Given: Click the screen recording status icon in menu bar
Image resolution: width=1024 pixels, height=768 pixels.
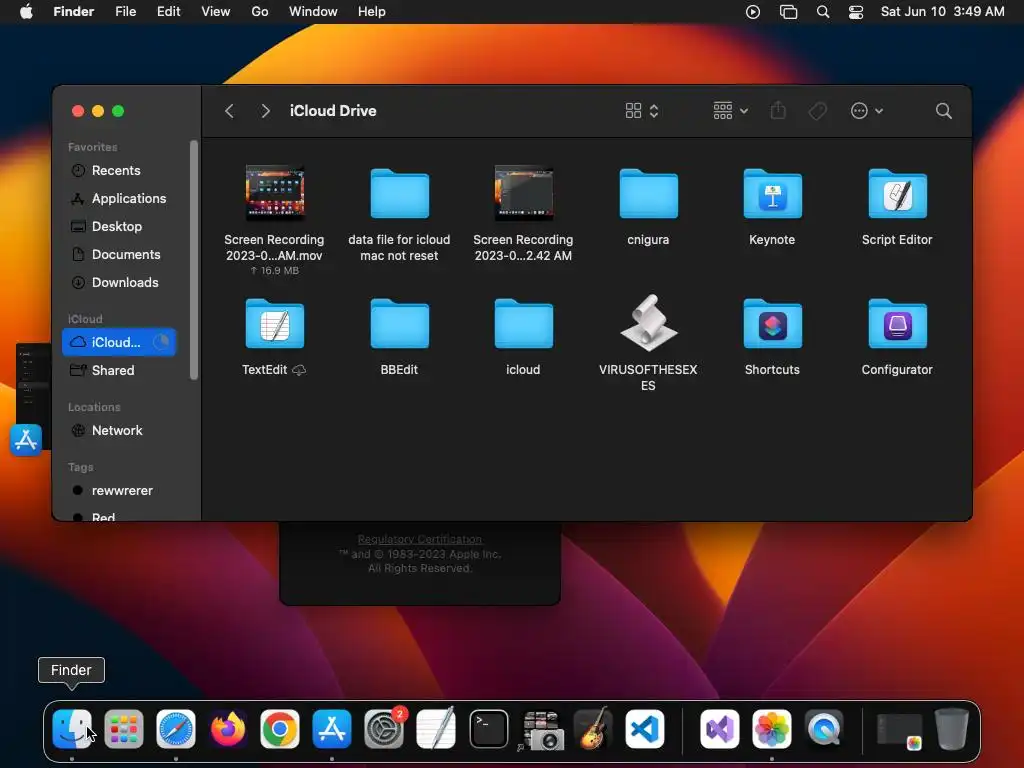Looking at the screenshot, I should (x=753, y=12).
